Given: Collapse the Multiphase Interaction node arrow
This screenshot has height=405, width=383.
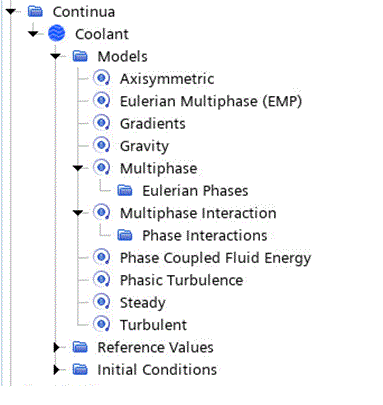Looking at the screenshot, I should 78,213.
